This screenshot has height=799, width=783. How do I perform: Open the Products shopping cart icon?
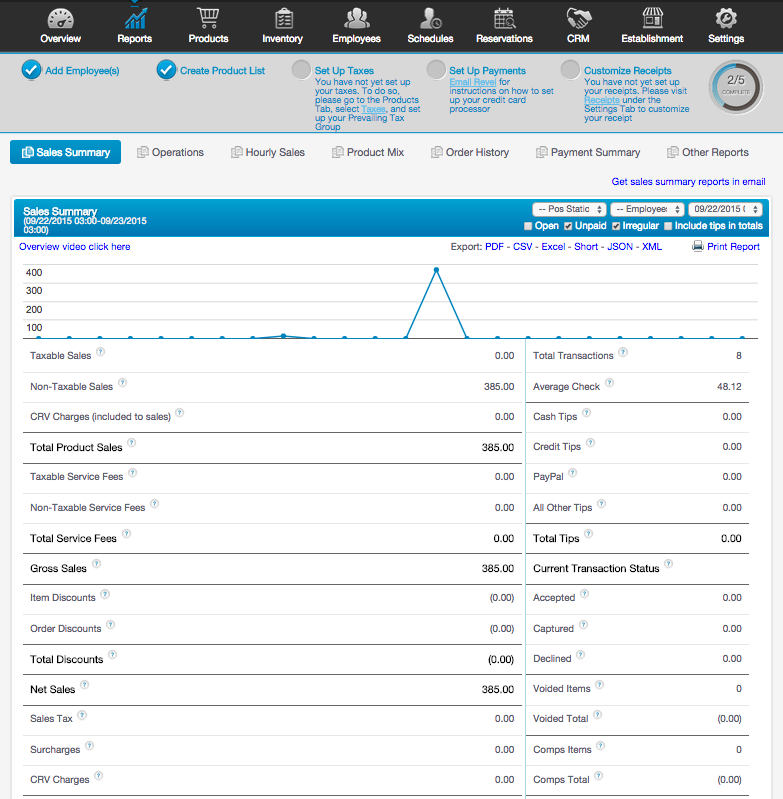point(208,18)
